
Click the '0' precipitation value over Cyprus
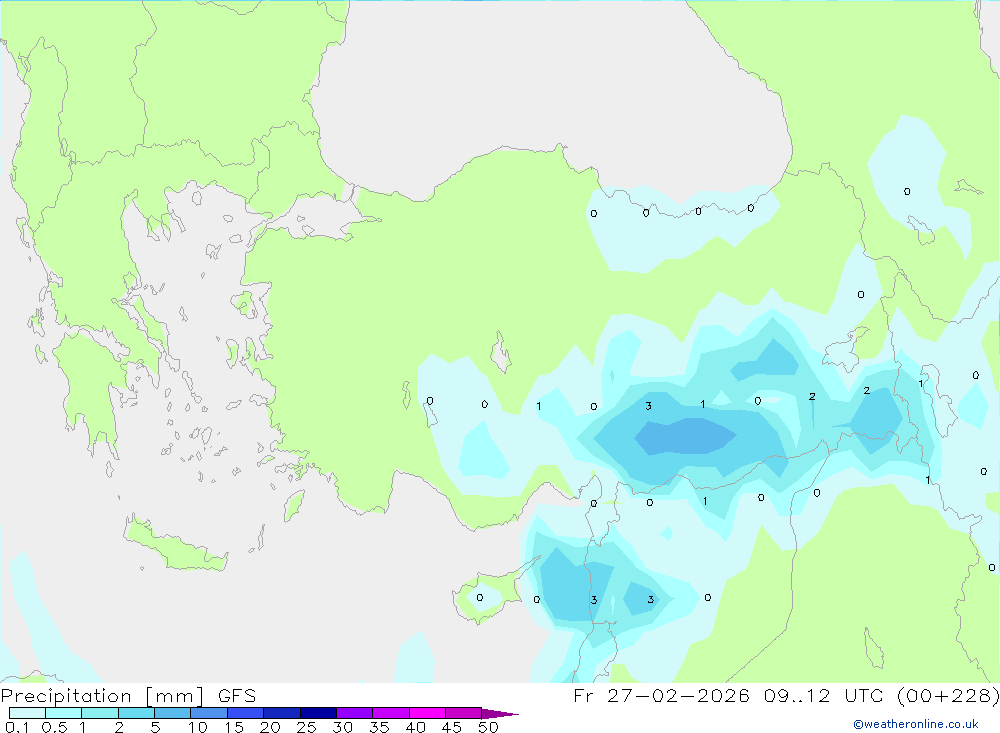[x=480, y=598]
